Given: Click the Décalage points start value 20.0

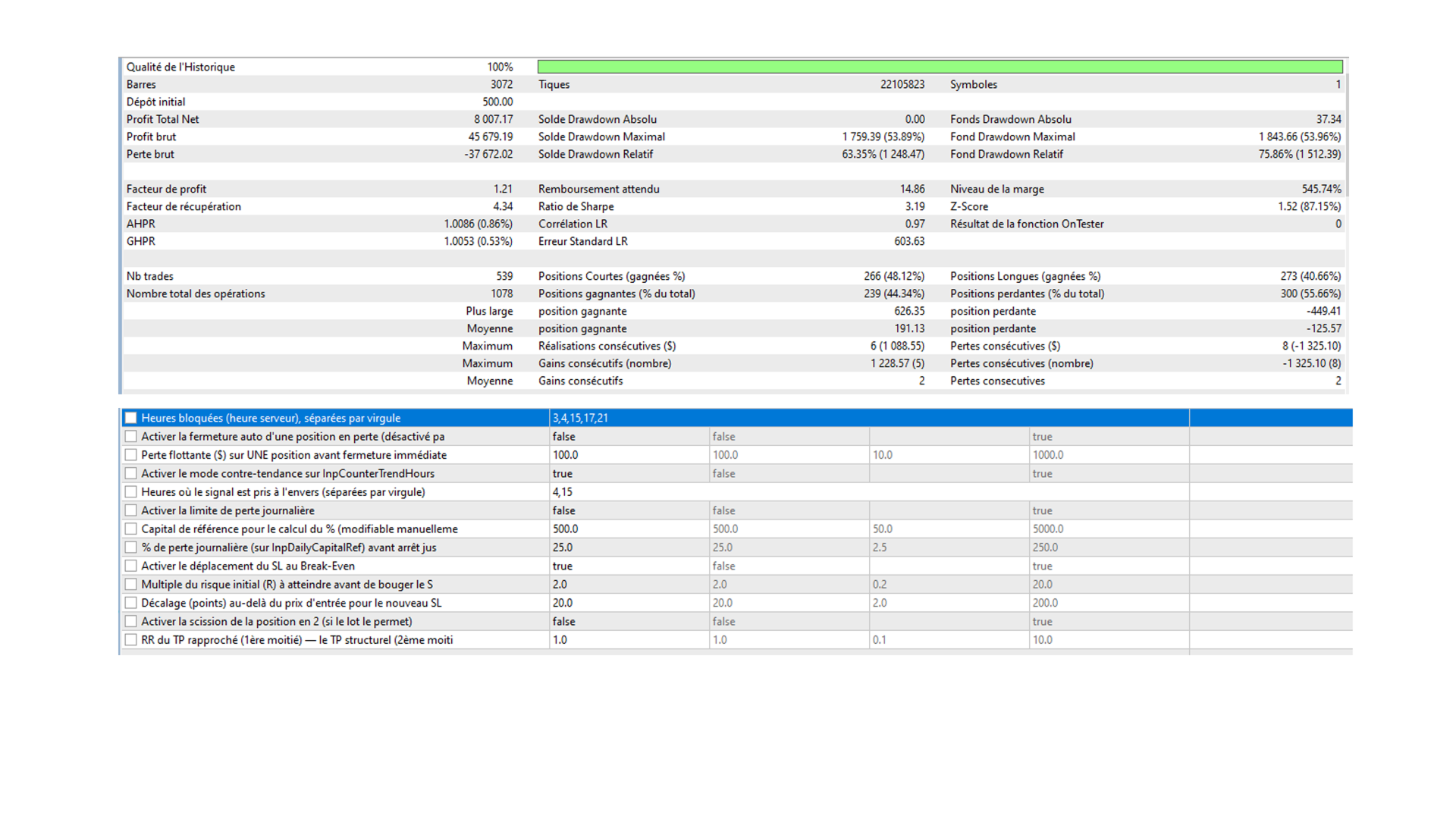Looking at the screenshot, I should pos(789,603).
